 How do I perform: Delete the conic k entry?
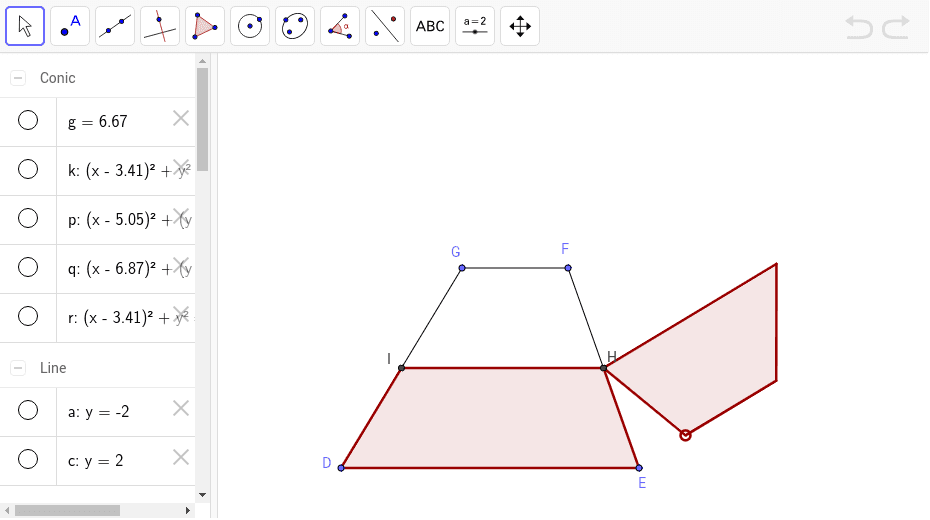181,168
